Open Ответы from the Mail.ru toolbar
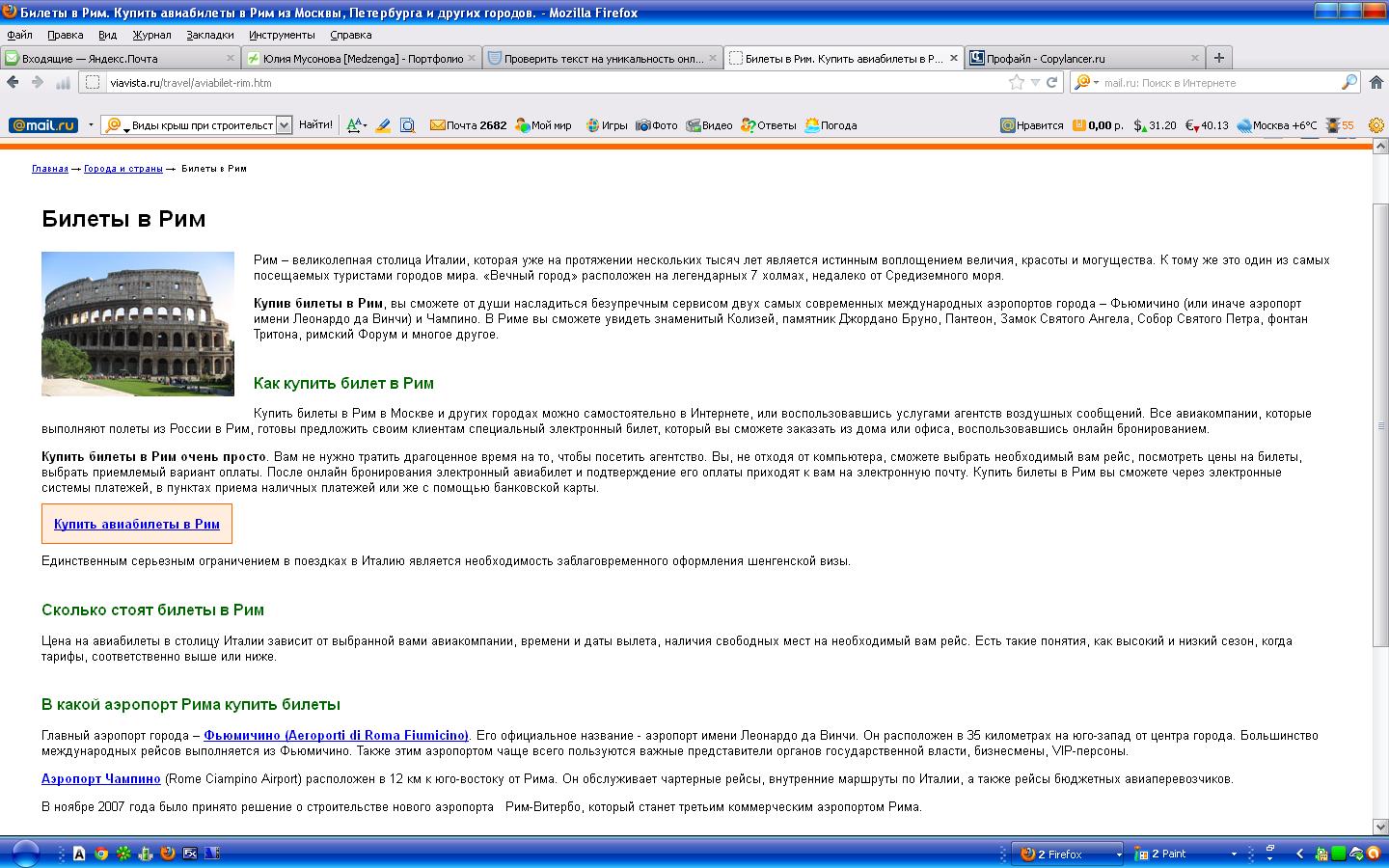 (x=769, y=124)
